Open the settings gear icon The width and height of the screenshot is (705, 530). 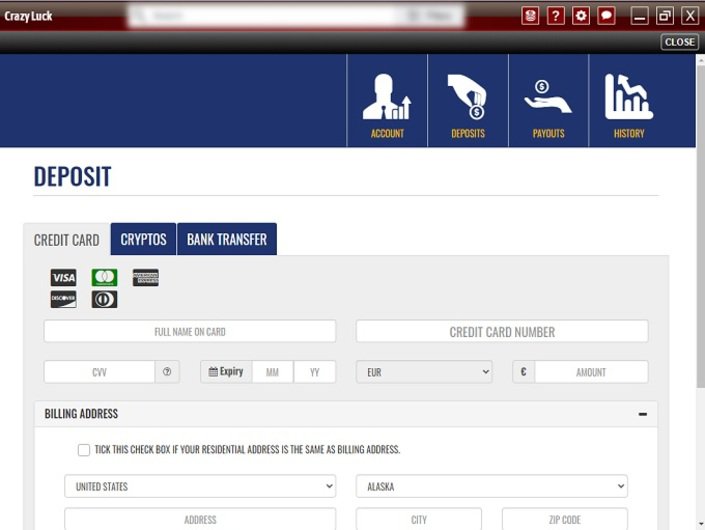coord(581,16)
